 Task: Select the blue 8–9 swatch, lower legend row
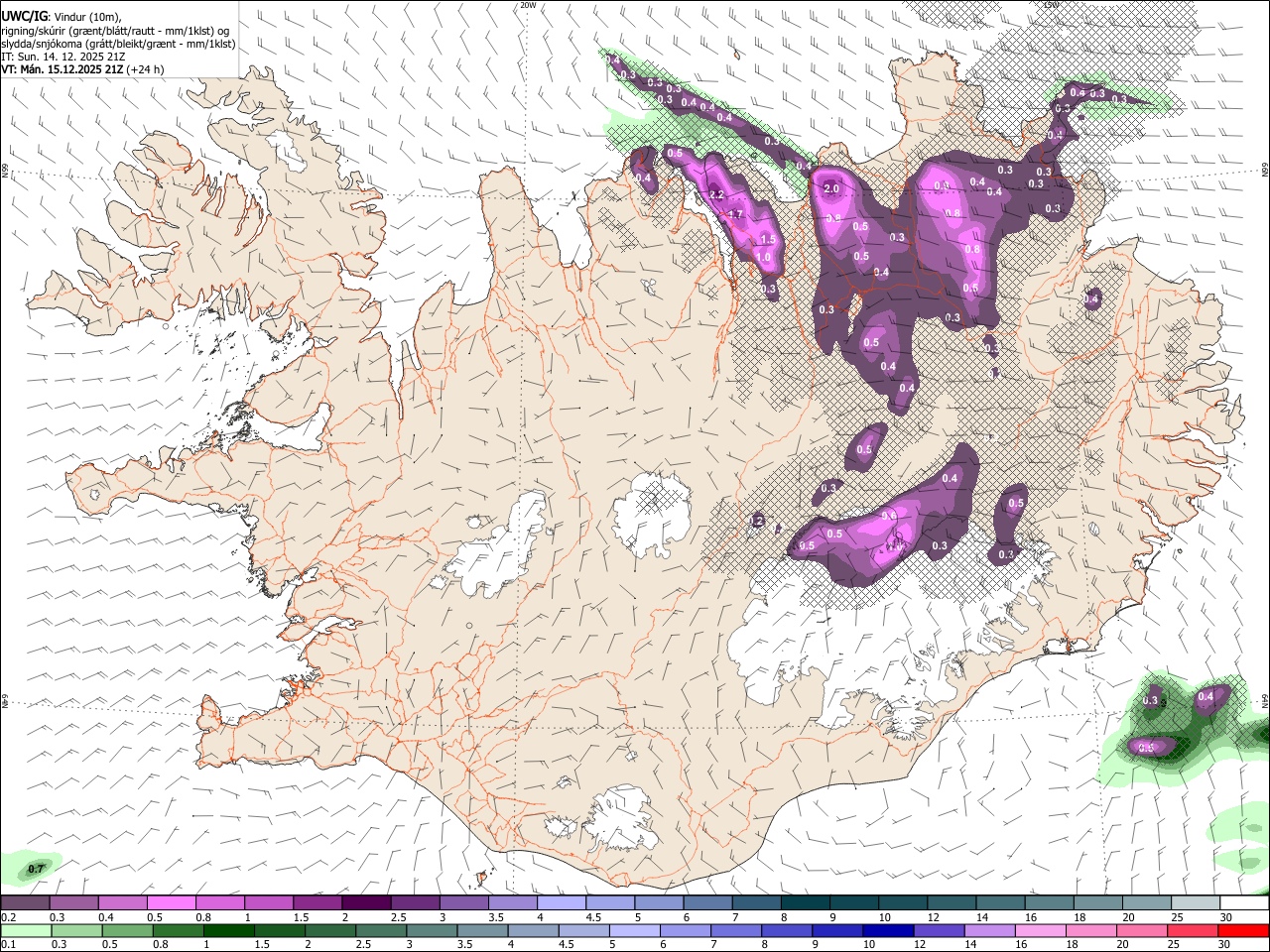(787, 931)
